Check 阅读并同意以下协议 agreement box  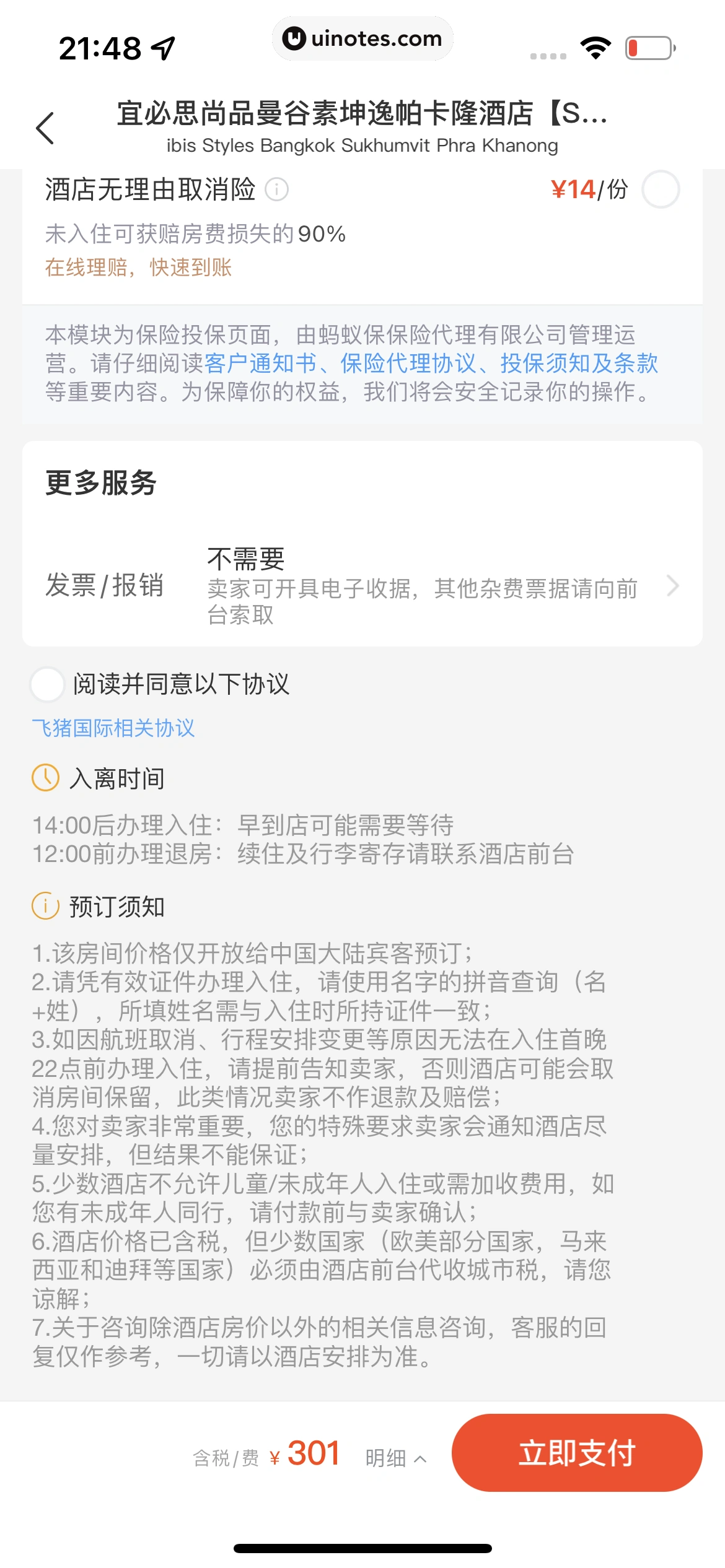(x=48, y=684)
